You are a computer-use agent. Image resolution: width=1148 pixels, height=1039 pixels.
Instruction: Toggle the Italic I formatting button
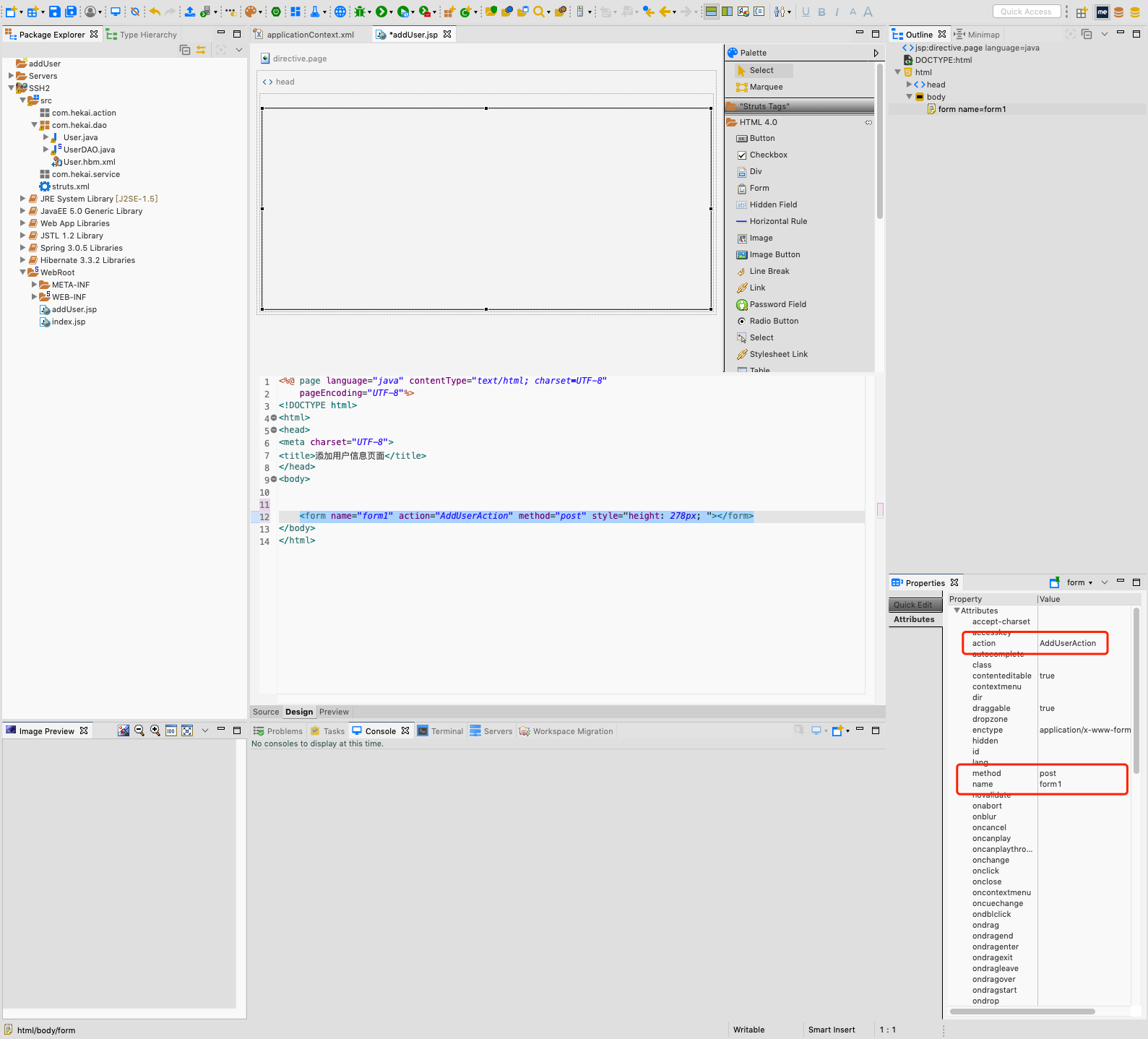pyautogui.click(x=837, y=12)
